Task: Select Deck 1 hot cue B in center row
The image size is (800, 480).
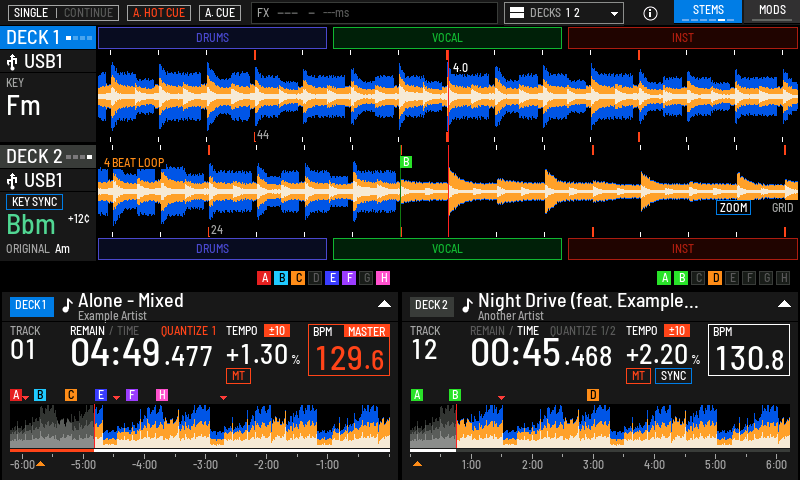Action: coord(281,278)
